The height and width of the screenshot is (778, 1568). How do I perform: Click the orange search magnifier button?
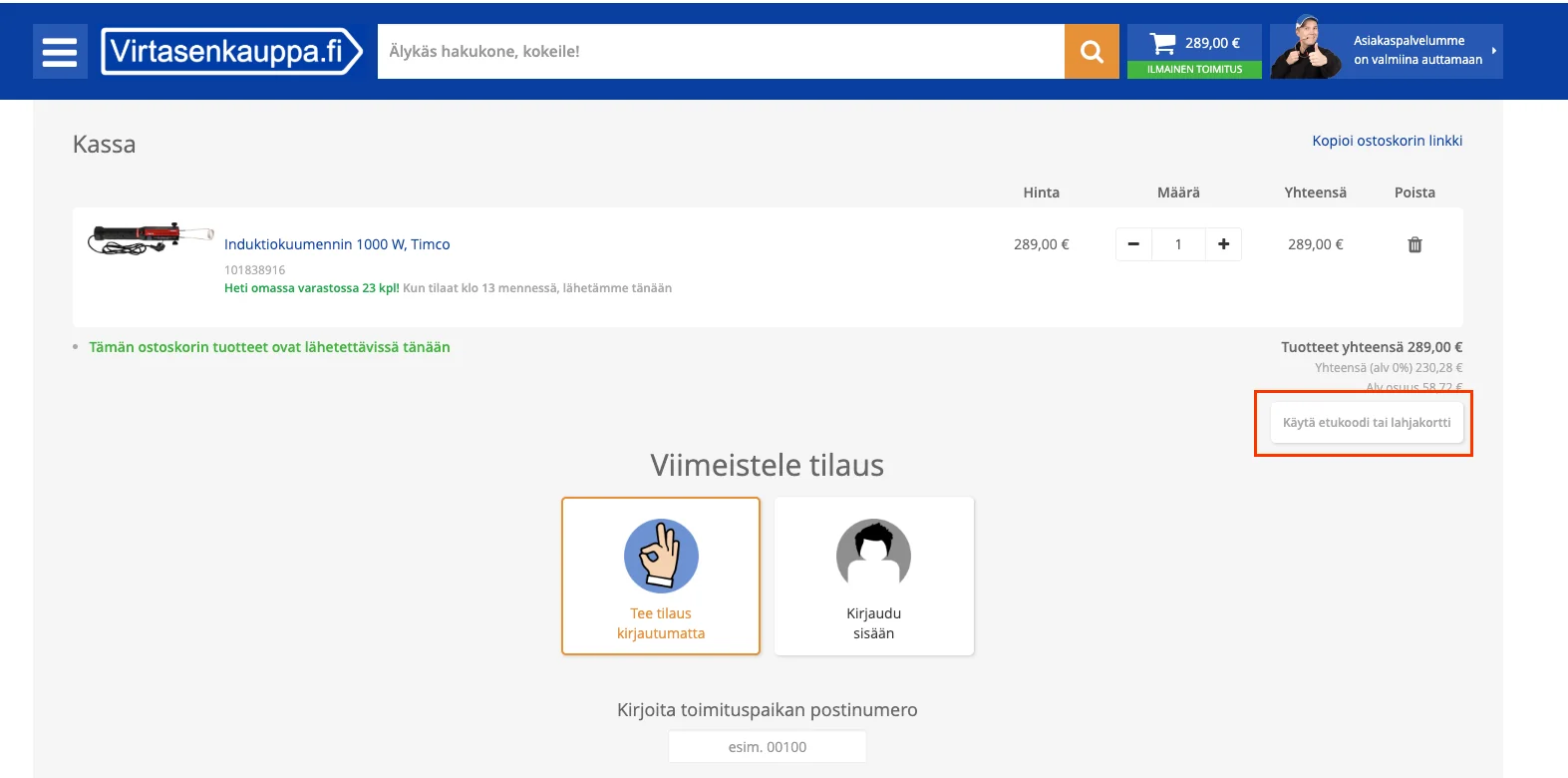(x=1092, y=51)
